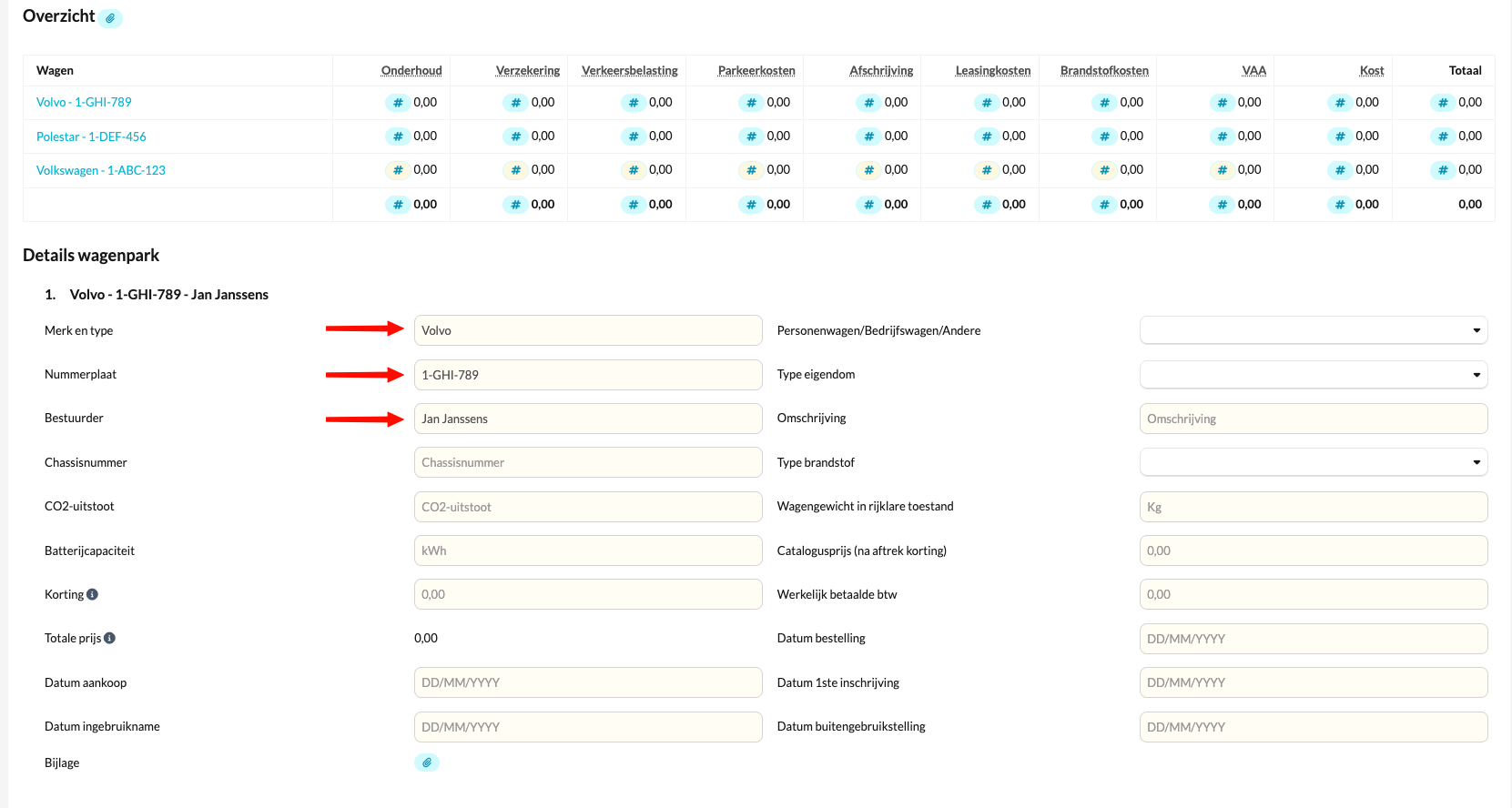This screenshot has width=1512, height=808.
Task: Select the hash icon for Volvo Parkeerkosten
Action: [751, 103]
